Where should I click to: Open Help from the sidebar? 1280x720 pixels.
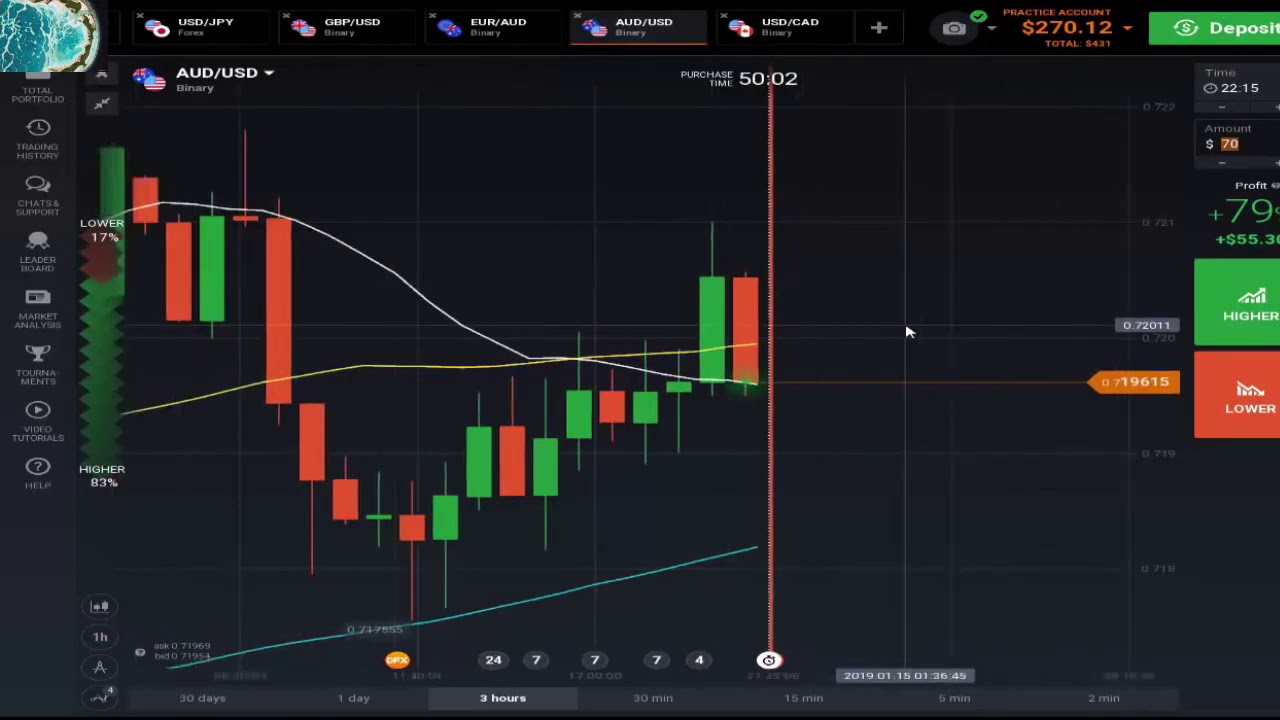[x=38, y=473]
